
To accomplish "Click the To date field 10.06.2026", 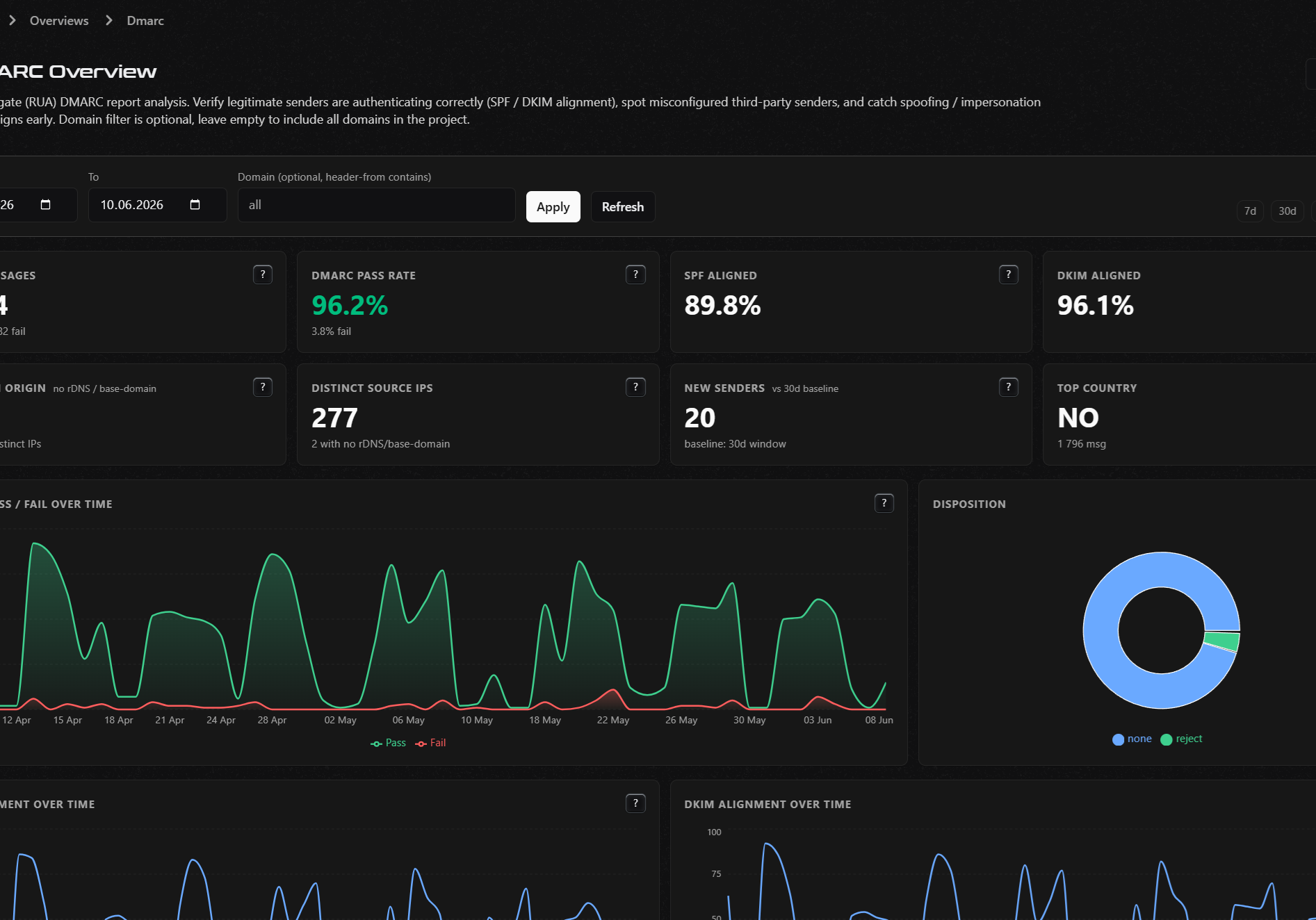I will click(x=158, y=205).
